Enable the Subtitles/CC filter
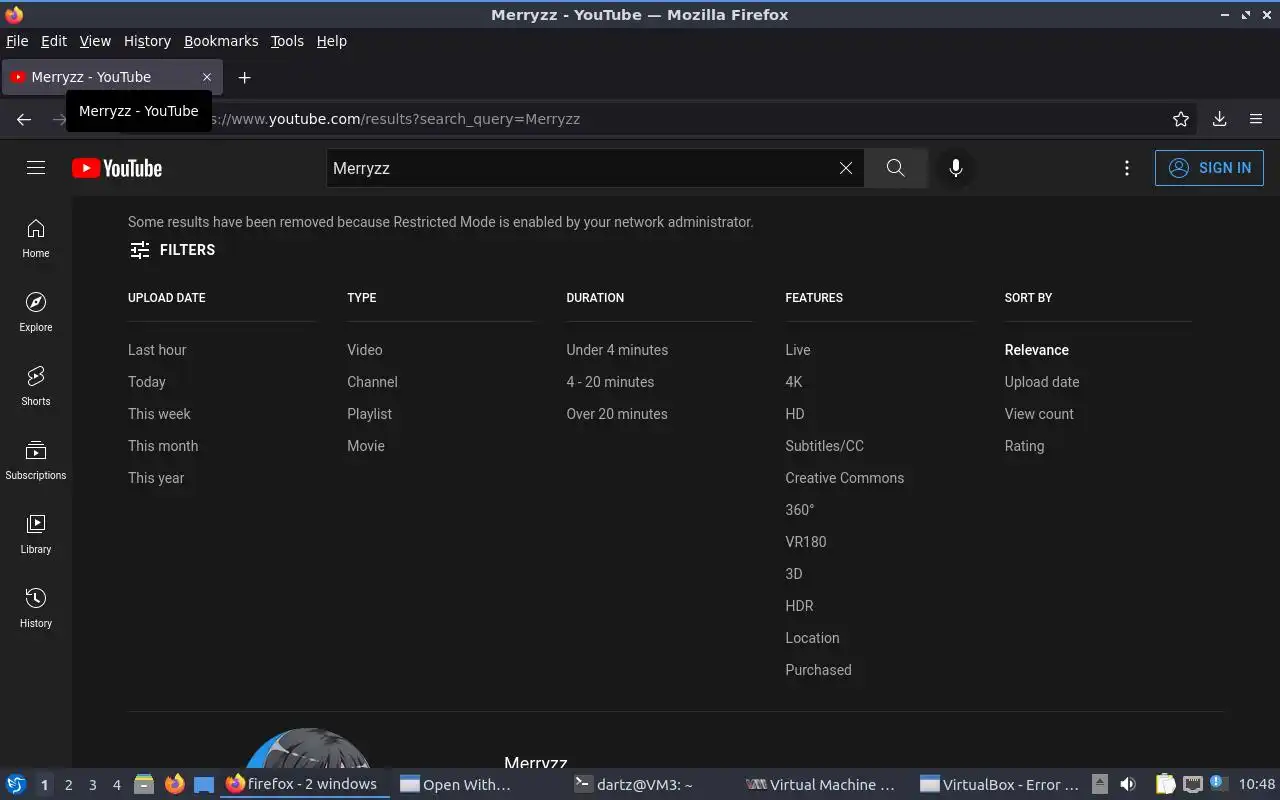Viewport: 1280px width, 800px height. pos(825,446)
